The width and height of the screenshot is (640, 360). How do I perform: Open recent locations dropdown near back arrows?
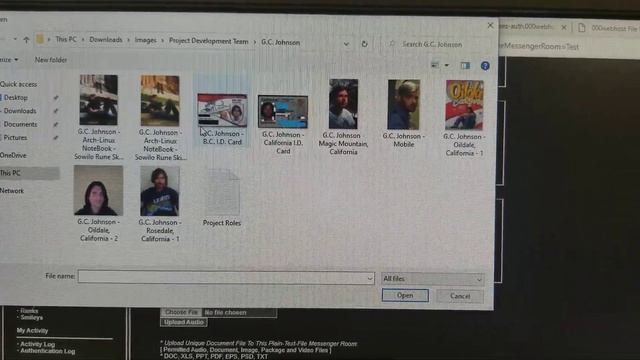(15, 39)
